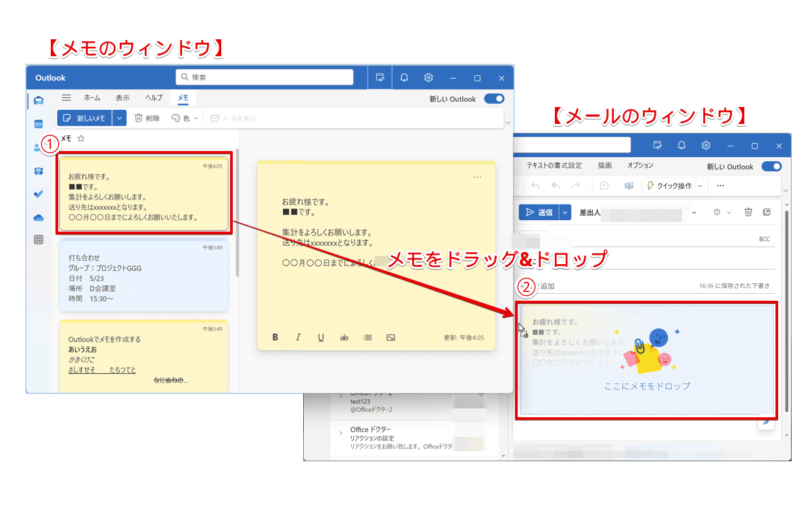
Task: Open the memo's three-dot more options
Action: coord(477,177)
